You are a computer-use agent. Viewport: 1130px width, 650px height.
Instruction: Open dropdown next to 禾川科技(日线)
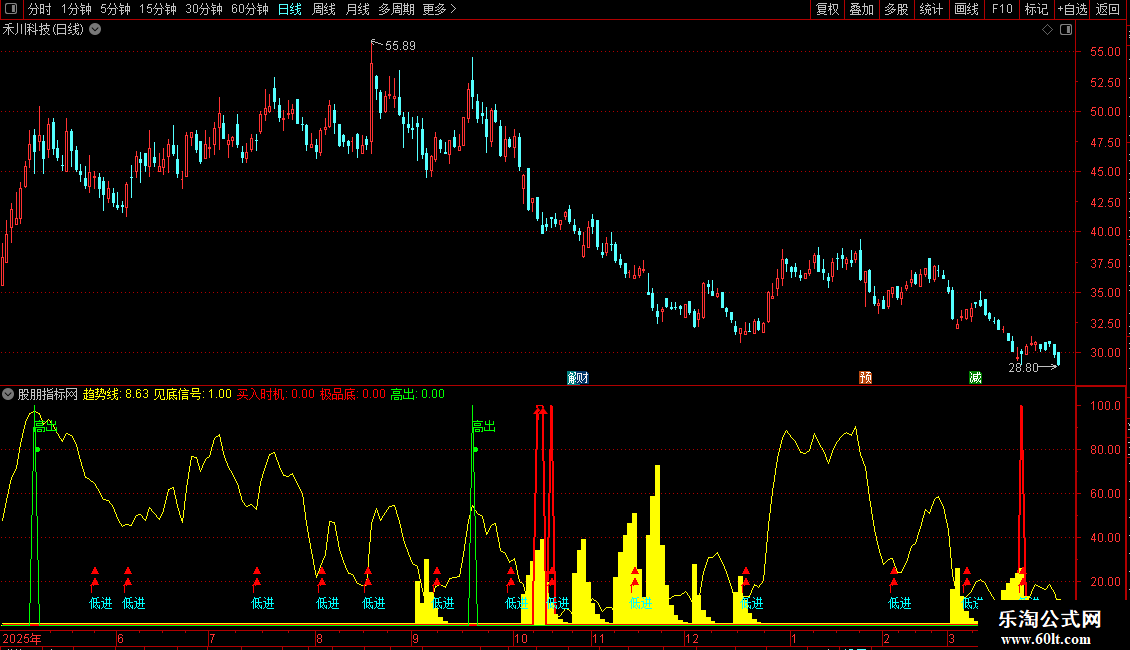click(x=94, y=30)
